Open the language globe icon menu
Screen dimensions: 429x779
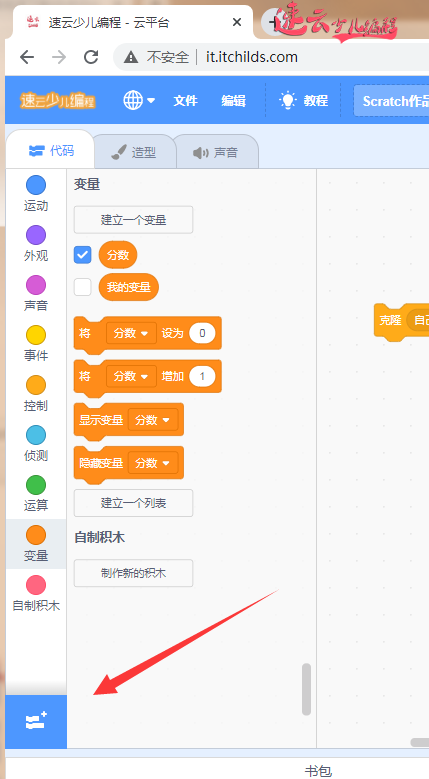(133, 100)
